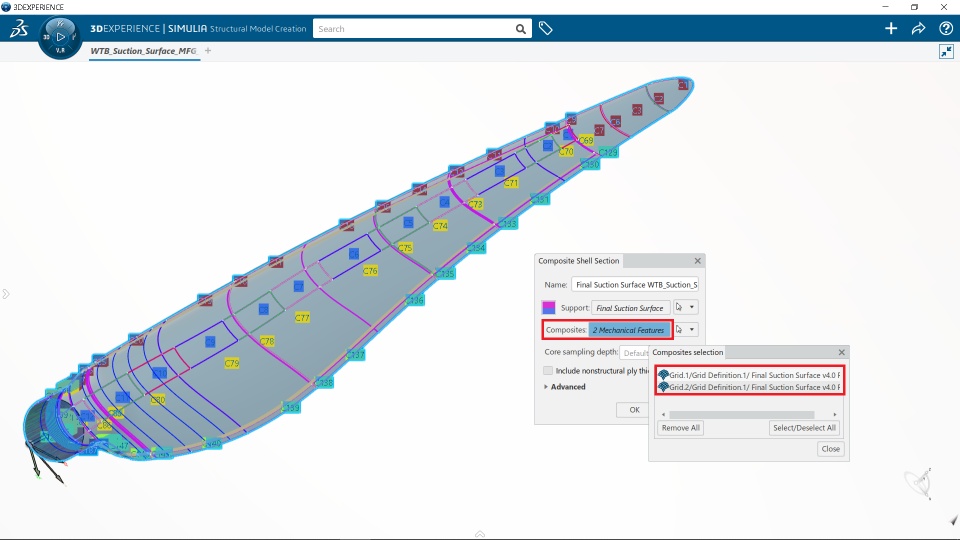
Task: Open the Composites selection dropdown arrow
Action: 692,329
